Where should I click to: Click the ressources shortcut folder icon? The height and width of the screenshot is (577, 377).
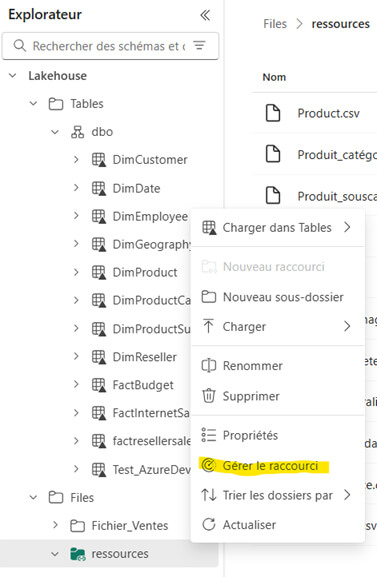78,554
